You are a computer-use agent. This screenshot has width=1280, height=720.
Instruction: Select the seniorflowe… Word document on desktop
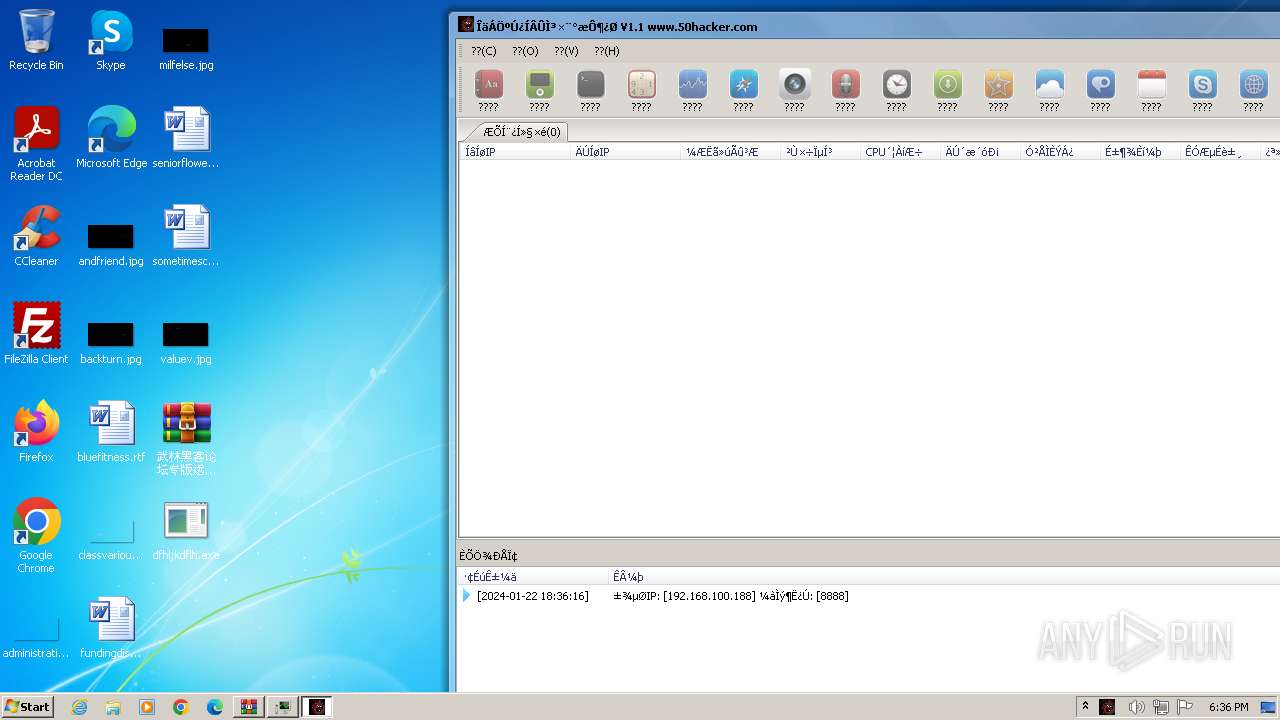click(186, 138)
